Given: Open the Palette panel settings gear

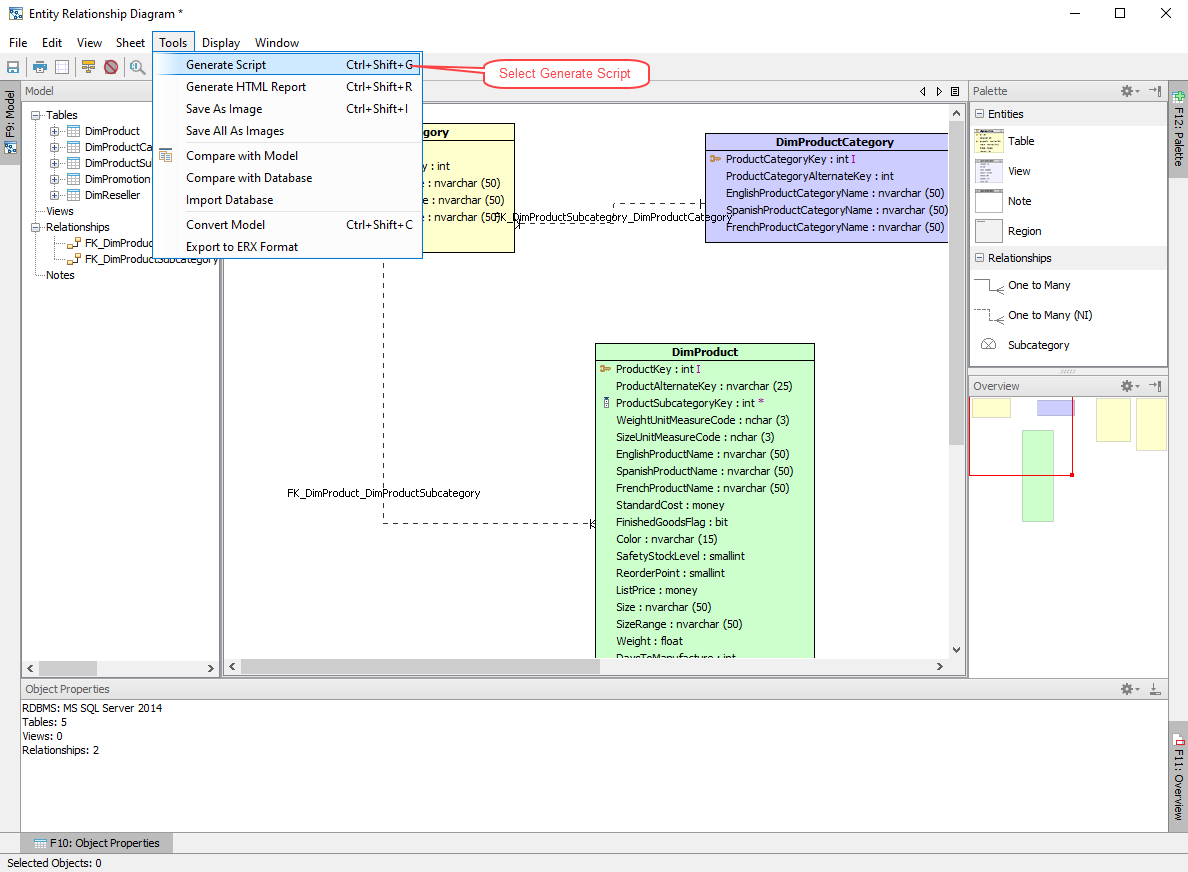Looking at the screenshot, I should point(1128,90).
